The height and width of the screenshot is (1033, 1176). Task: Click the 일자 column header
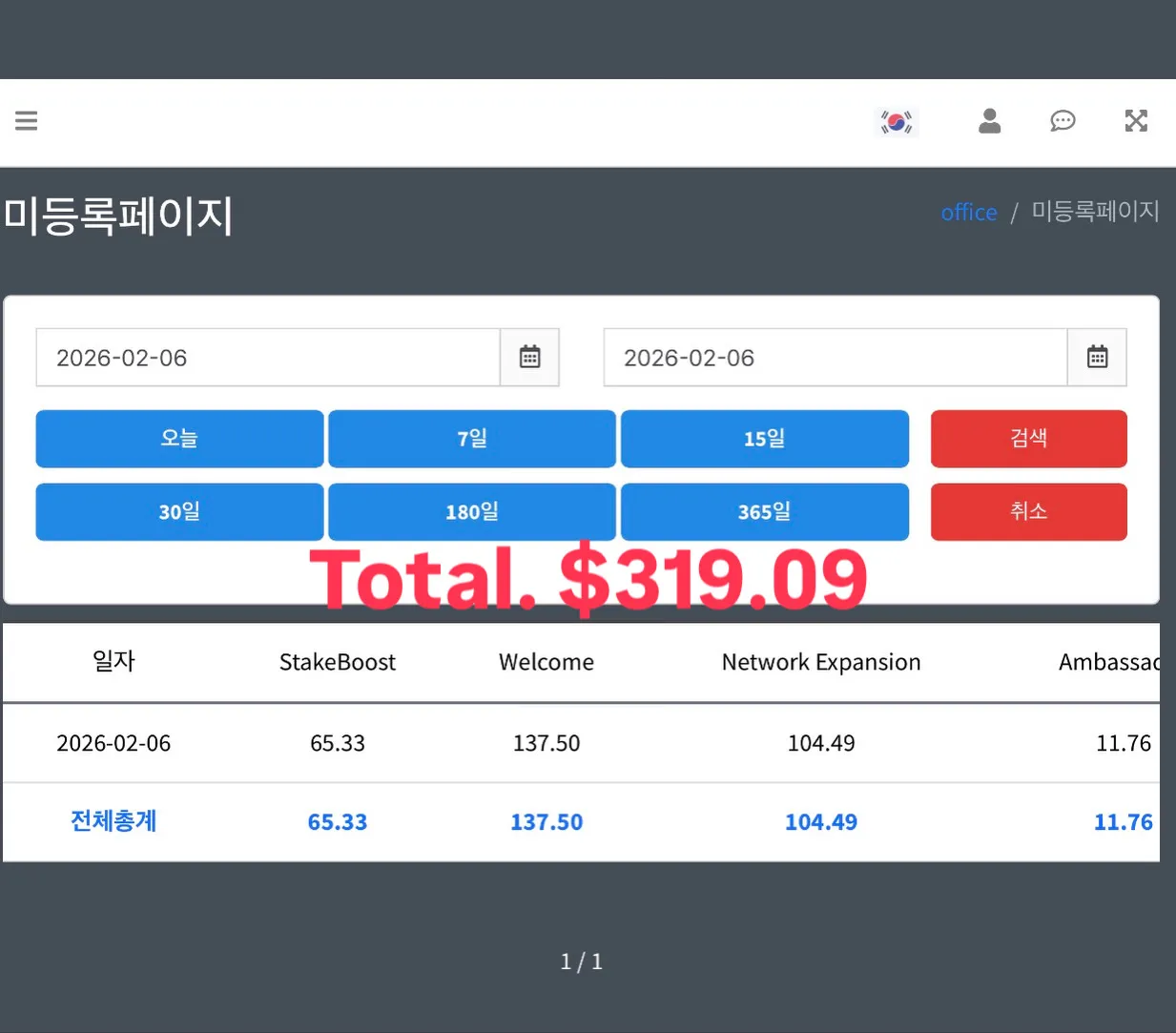point(113,661)
